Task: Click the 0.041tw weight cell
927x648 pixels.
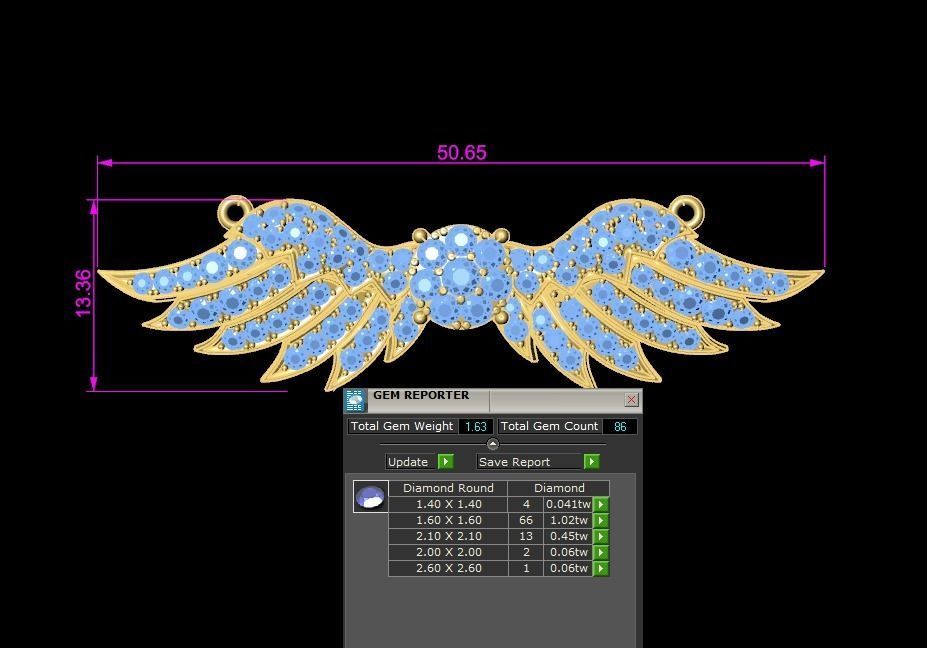Action: (x=568, y=504)
